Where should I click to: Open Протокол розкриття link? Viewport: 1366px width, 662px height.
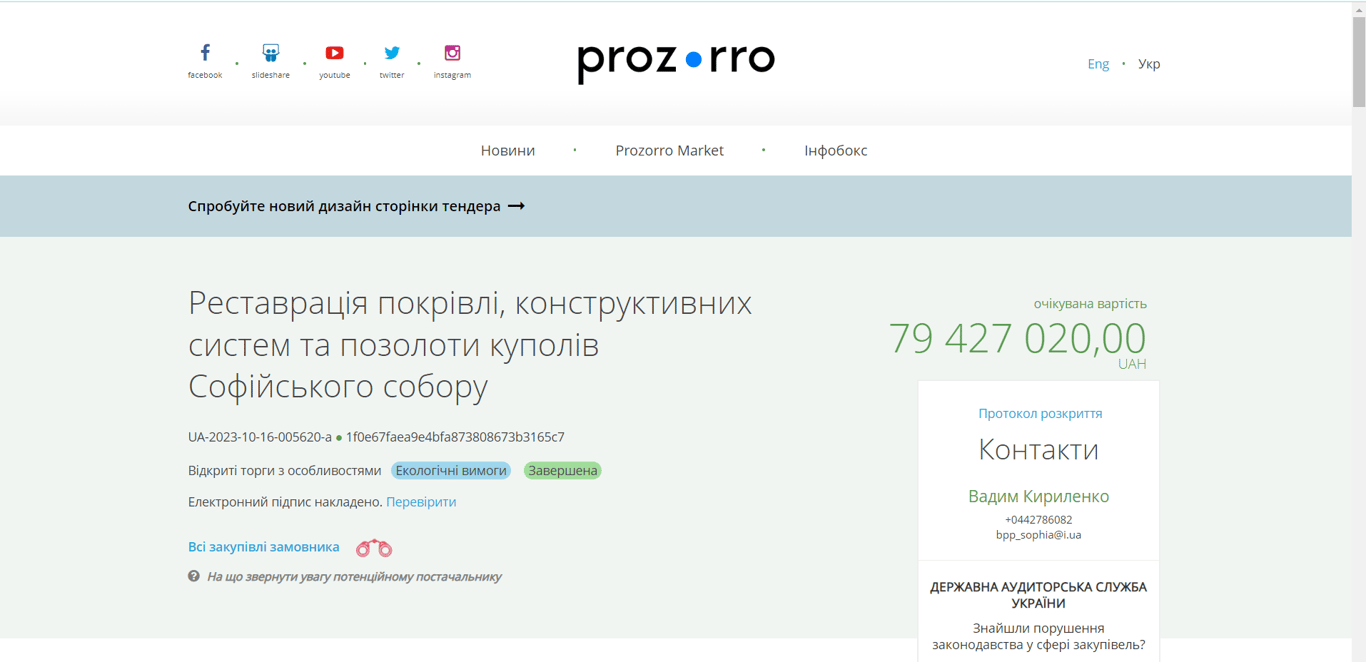pyautogui.click(x=1040, y=413)
